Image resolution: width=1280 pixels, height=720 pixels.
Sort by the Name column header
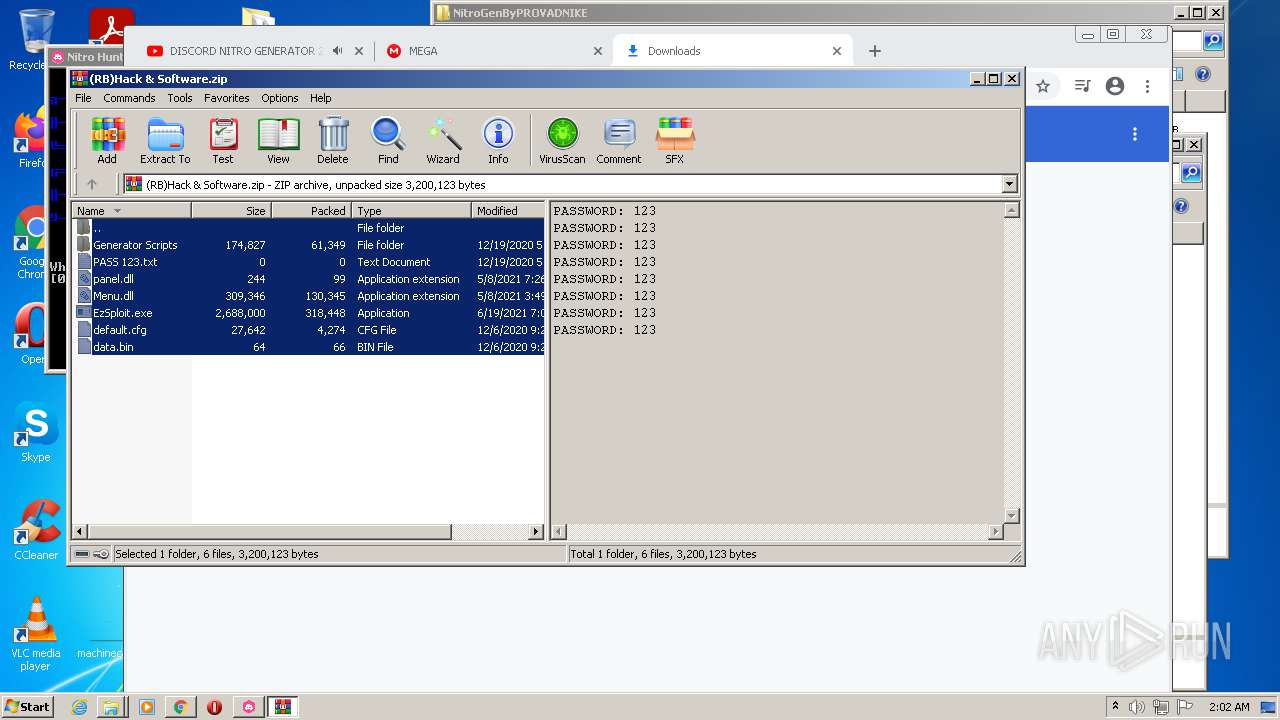click(x=131, y=211)
